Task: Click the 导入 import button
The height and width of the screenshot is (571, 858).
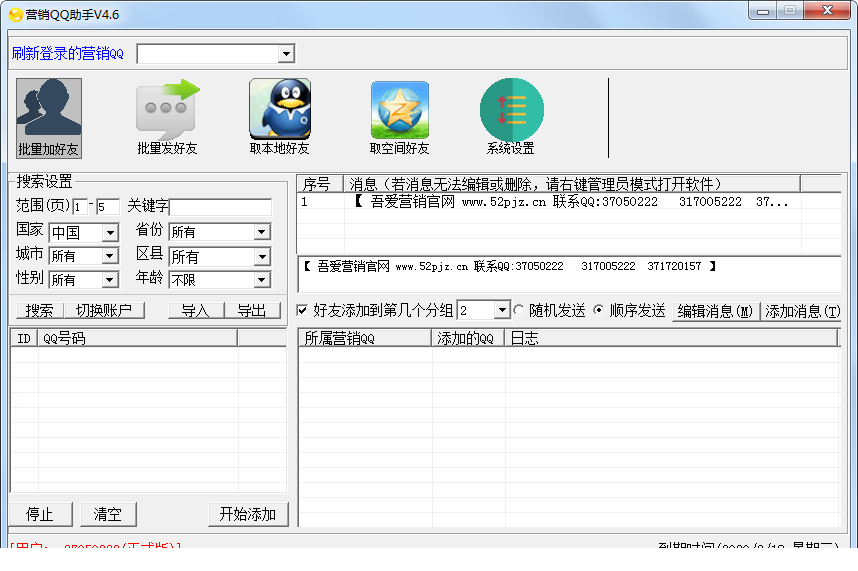Action: (x=195, y=311)
